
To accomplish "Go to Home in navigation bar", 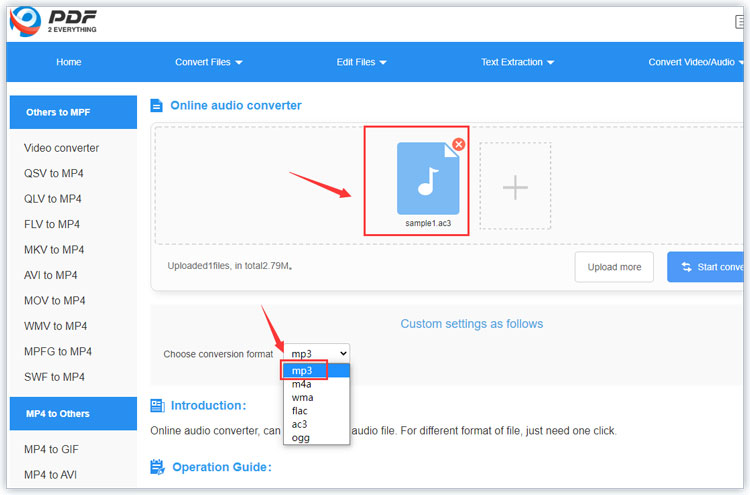I will pos(68,62).
